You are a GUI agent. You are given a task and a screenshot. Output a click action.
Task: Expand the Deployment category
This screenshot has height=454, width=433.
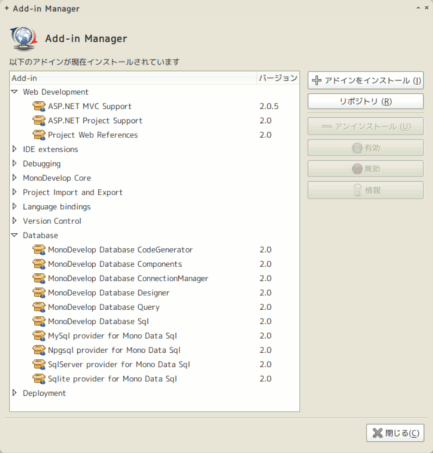coord(14,393)
